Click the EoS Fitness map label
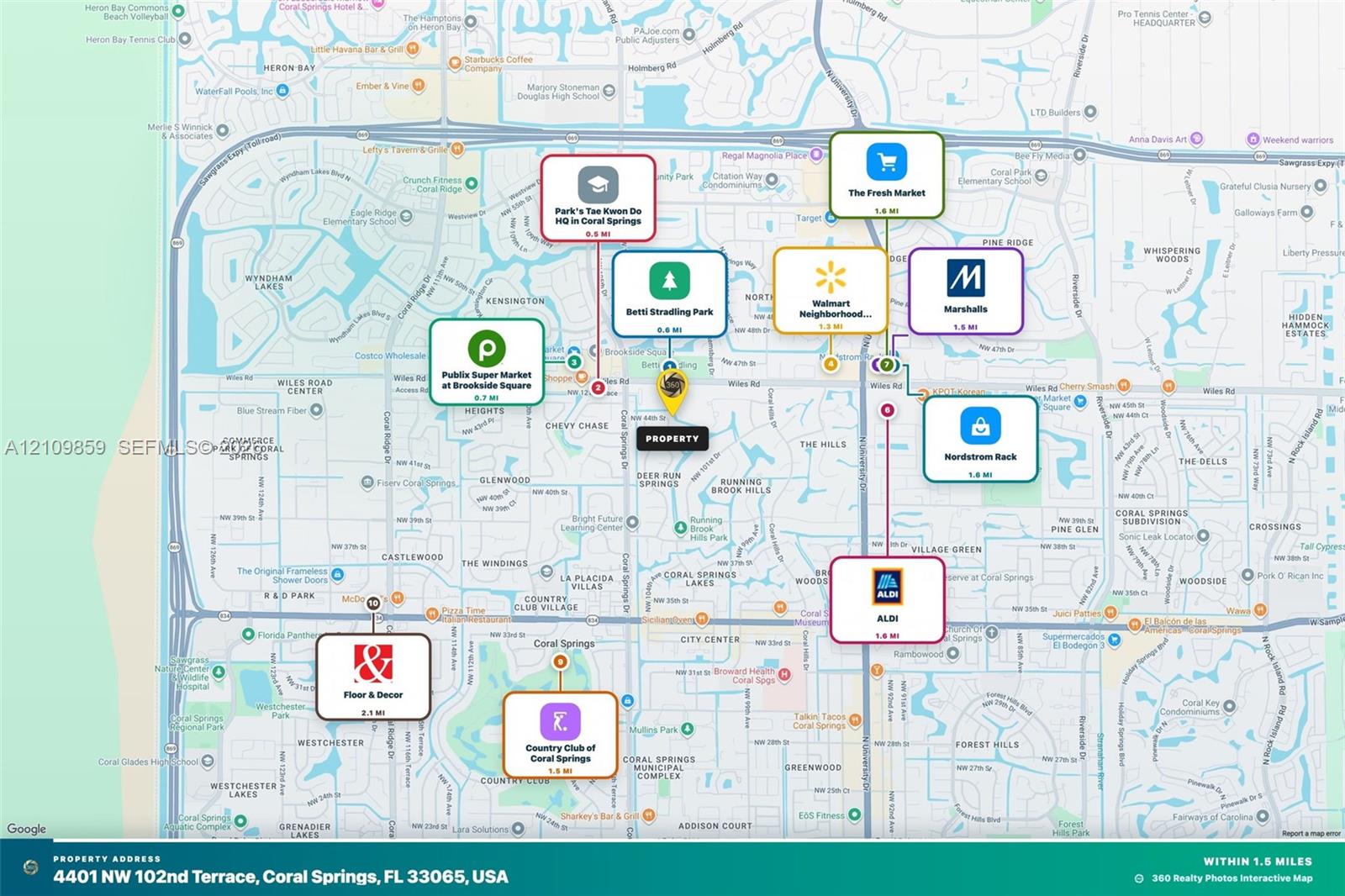1345x896 pixels. [x=821, y=815]
